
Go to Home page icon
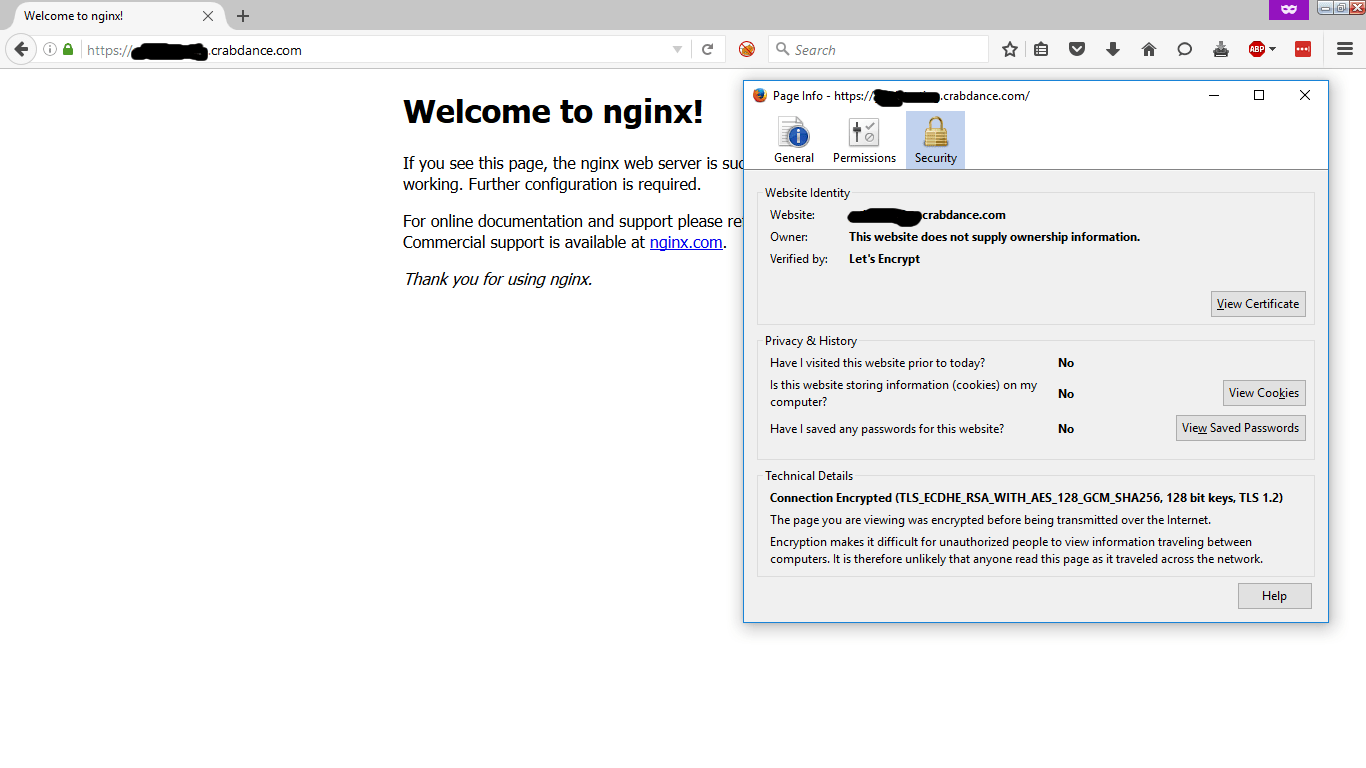(1149, 50)
